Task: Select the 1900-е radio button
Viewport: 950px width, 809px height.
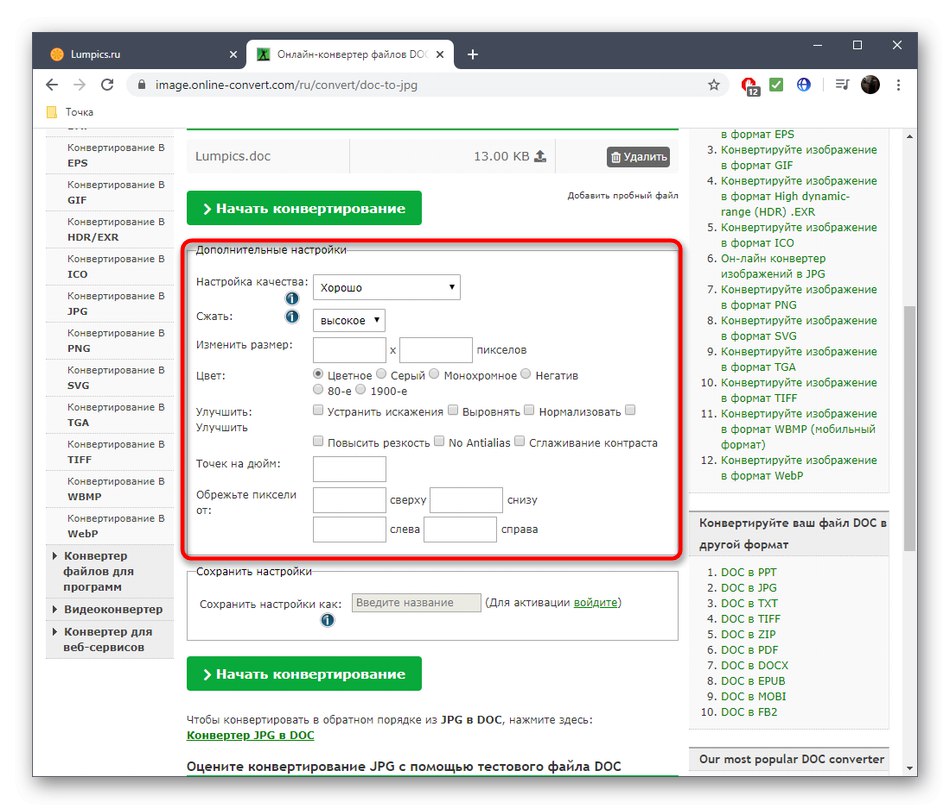Action: pyautogui.click(x=361, y=390)
